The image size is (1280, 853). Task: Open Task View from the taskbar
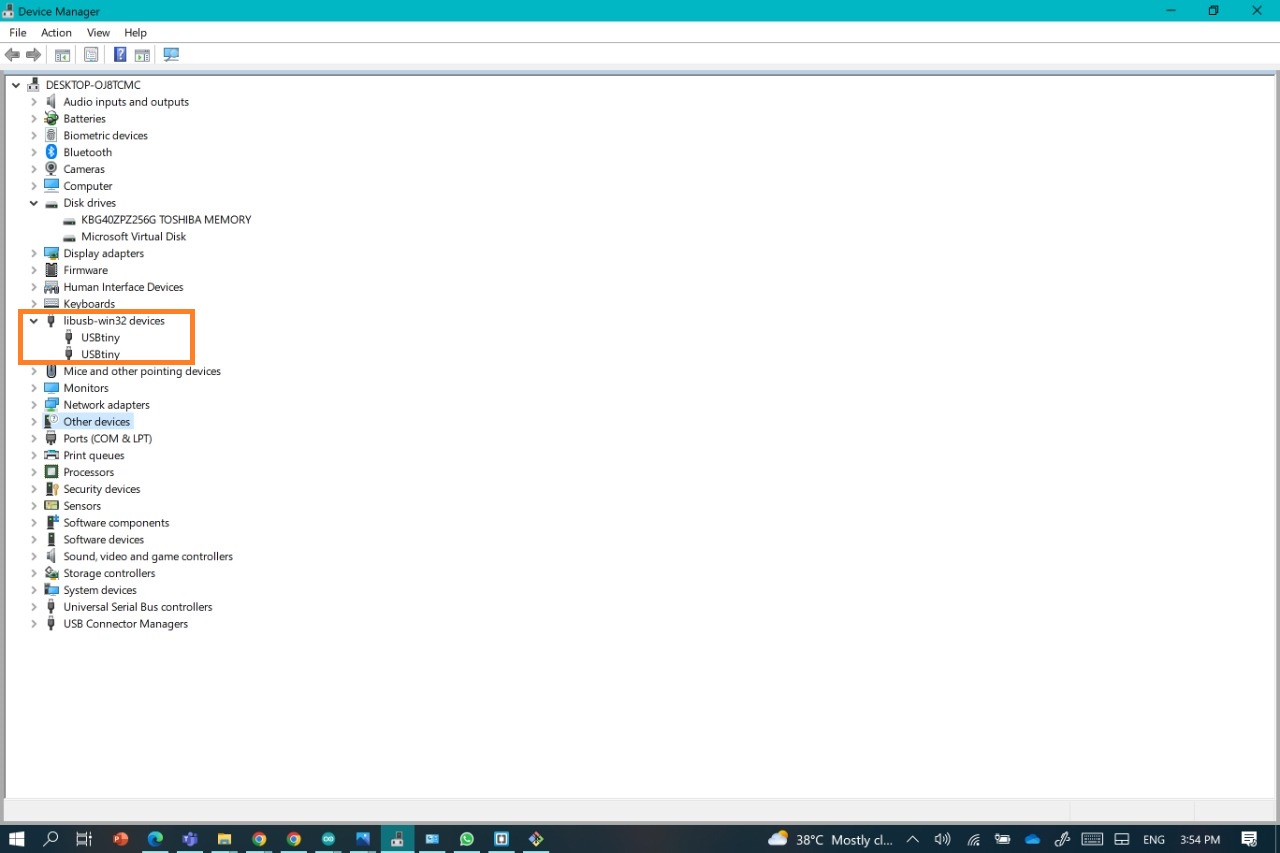84,839
